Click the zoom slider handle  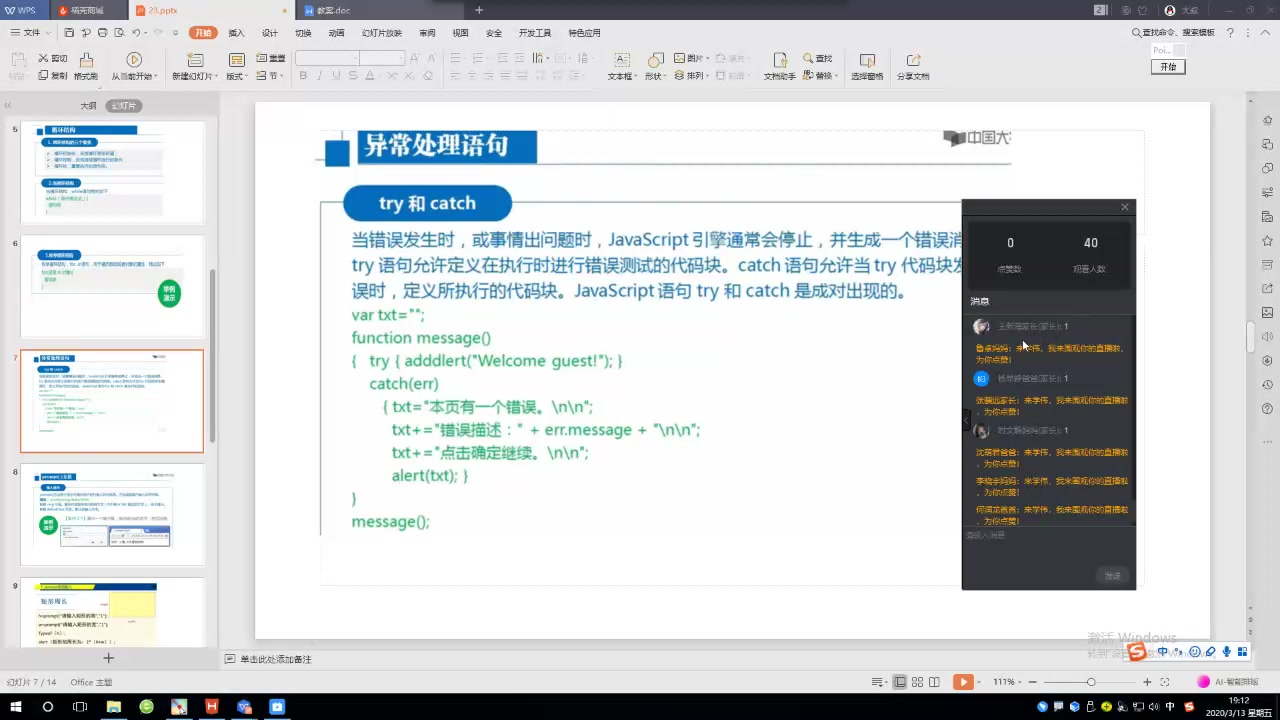tap(1090, 682)
